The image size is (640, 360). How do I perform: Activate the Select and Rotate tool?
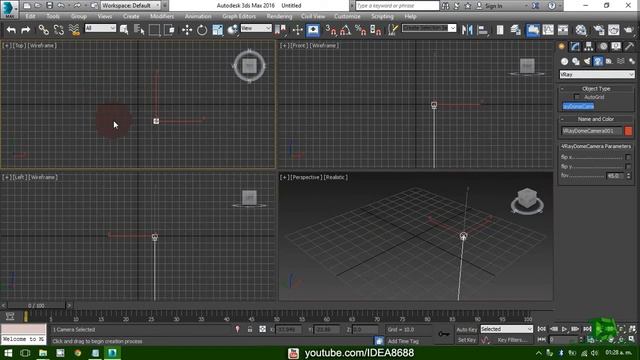tap(202, 30)
